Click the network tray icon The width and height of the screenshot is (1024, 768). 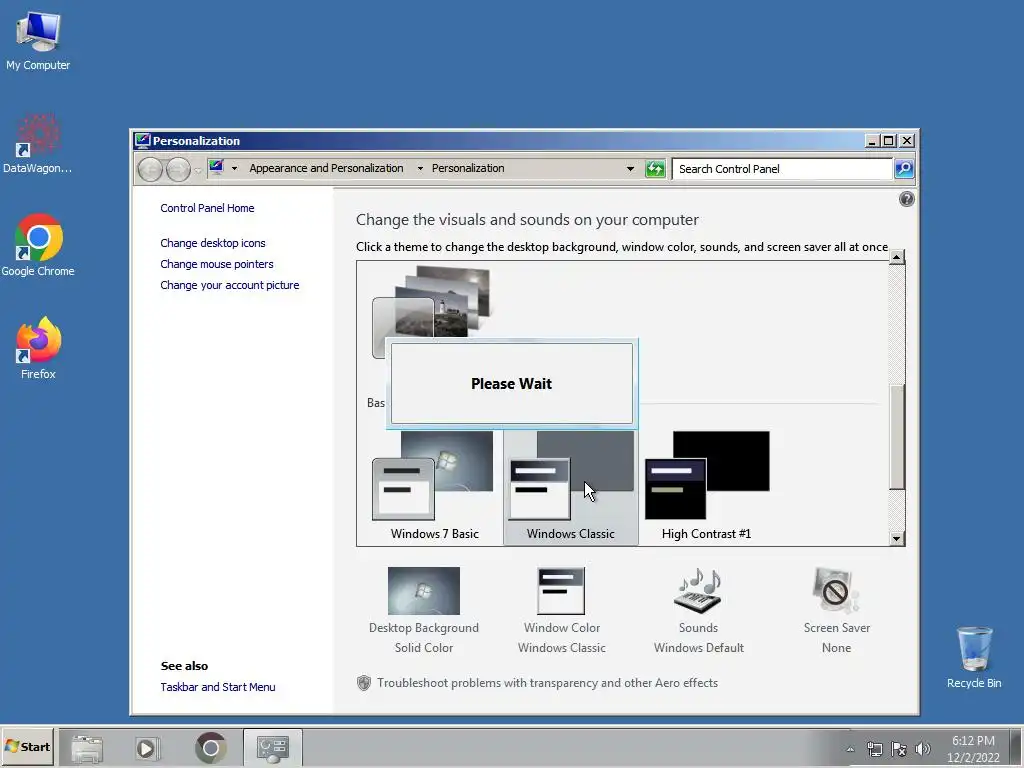pyautogui.click(x=874, y=749)
